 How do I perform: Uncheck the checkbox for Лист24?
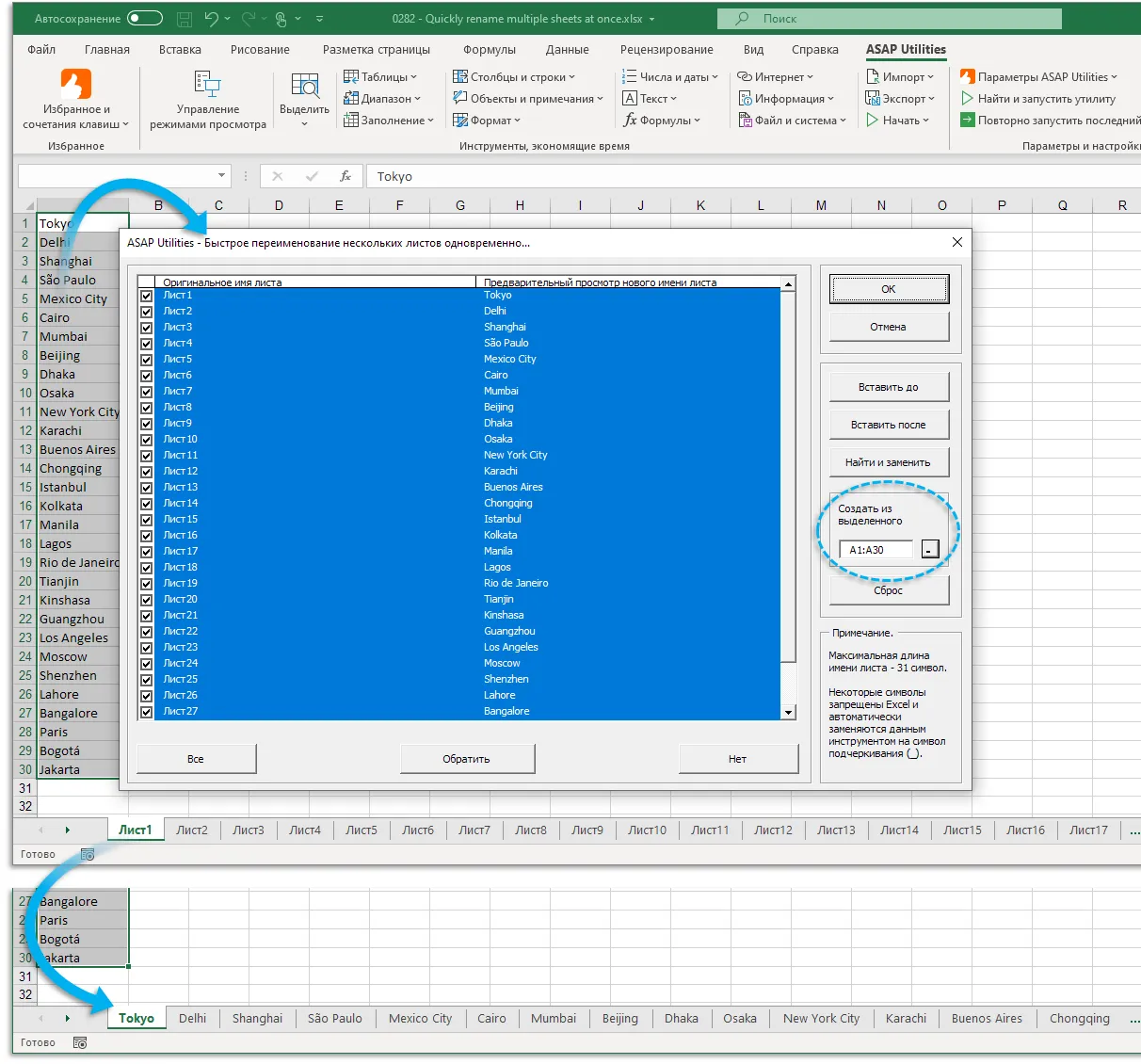[146, 664]
